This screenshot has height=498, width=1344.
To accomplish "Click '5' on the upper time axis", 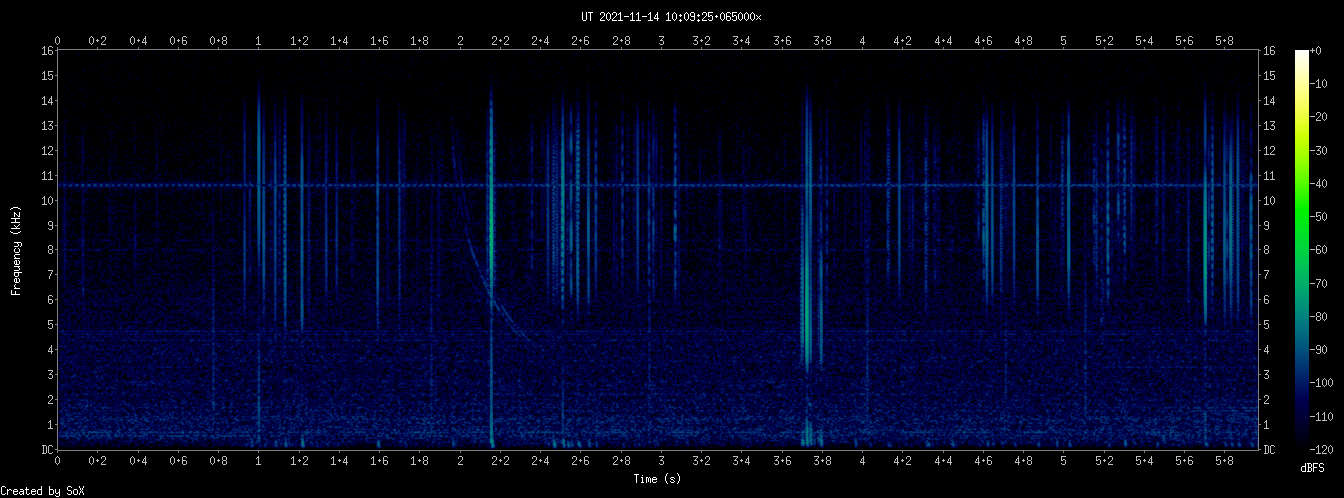I will tap(1063, 41).
